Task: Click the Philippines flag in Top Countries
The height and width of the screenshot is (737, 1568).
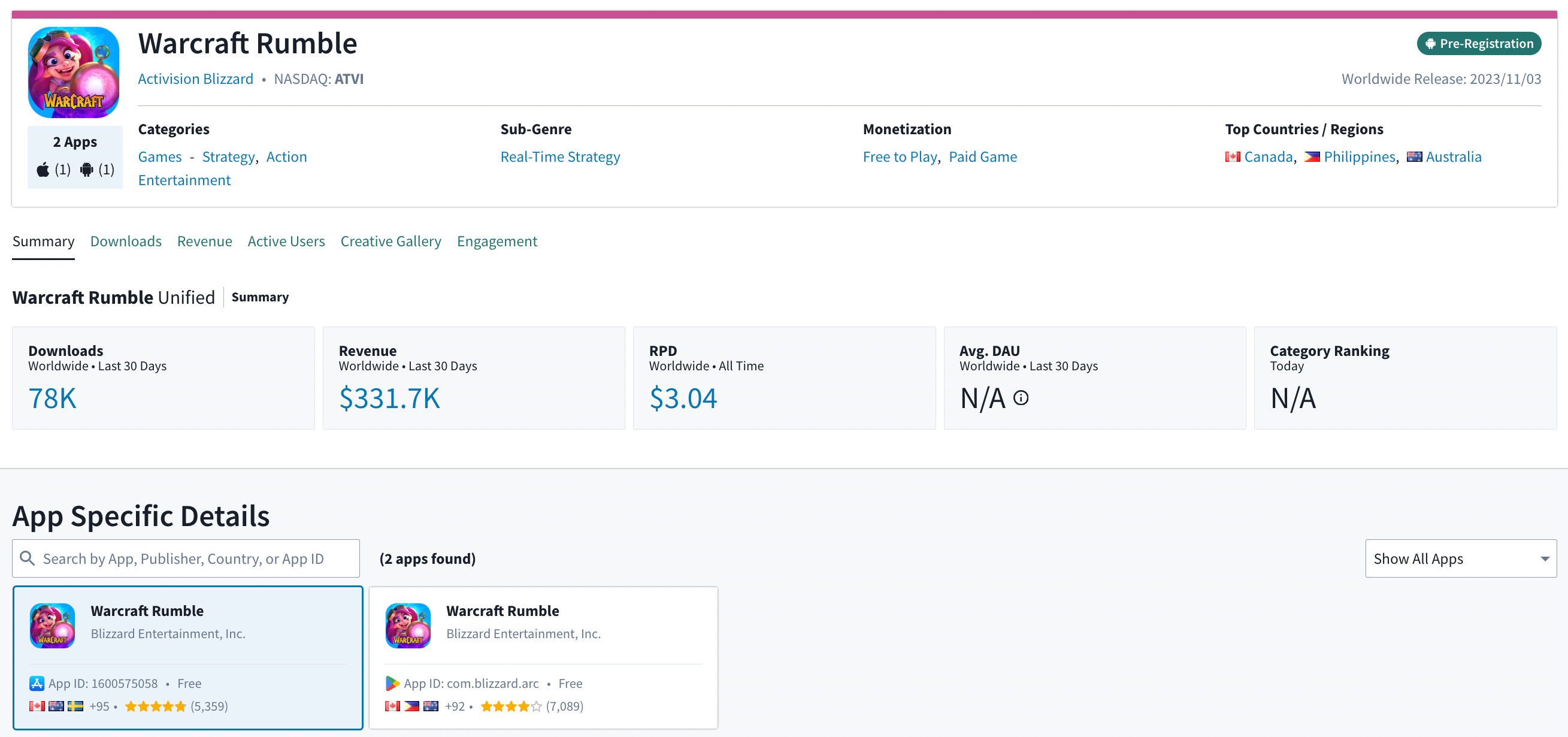Action: coord(1312,156)
